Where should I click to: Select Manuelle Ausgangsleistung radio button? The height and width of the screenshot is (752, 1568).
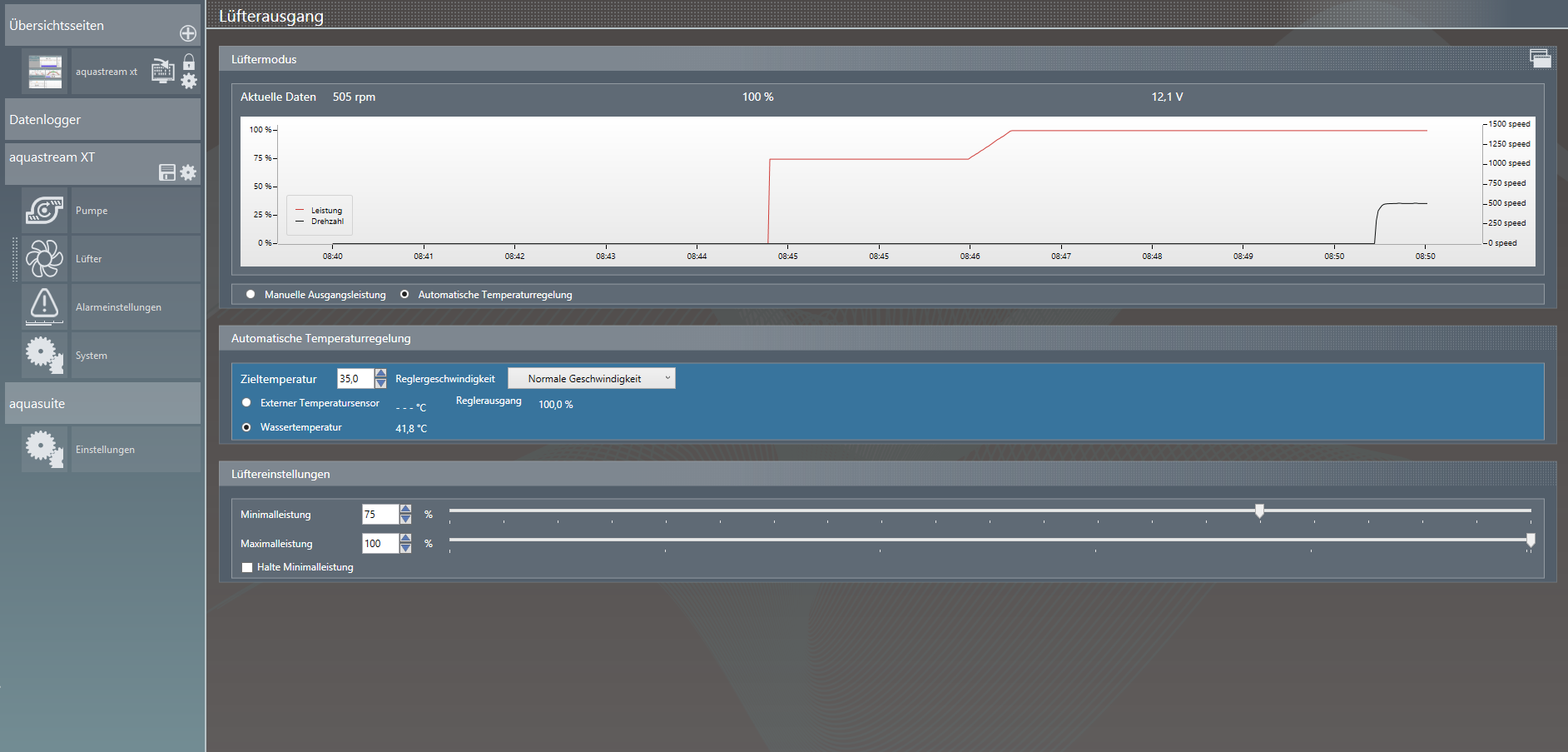click(251, 294)
